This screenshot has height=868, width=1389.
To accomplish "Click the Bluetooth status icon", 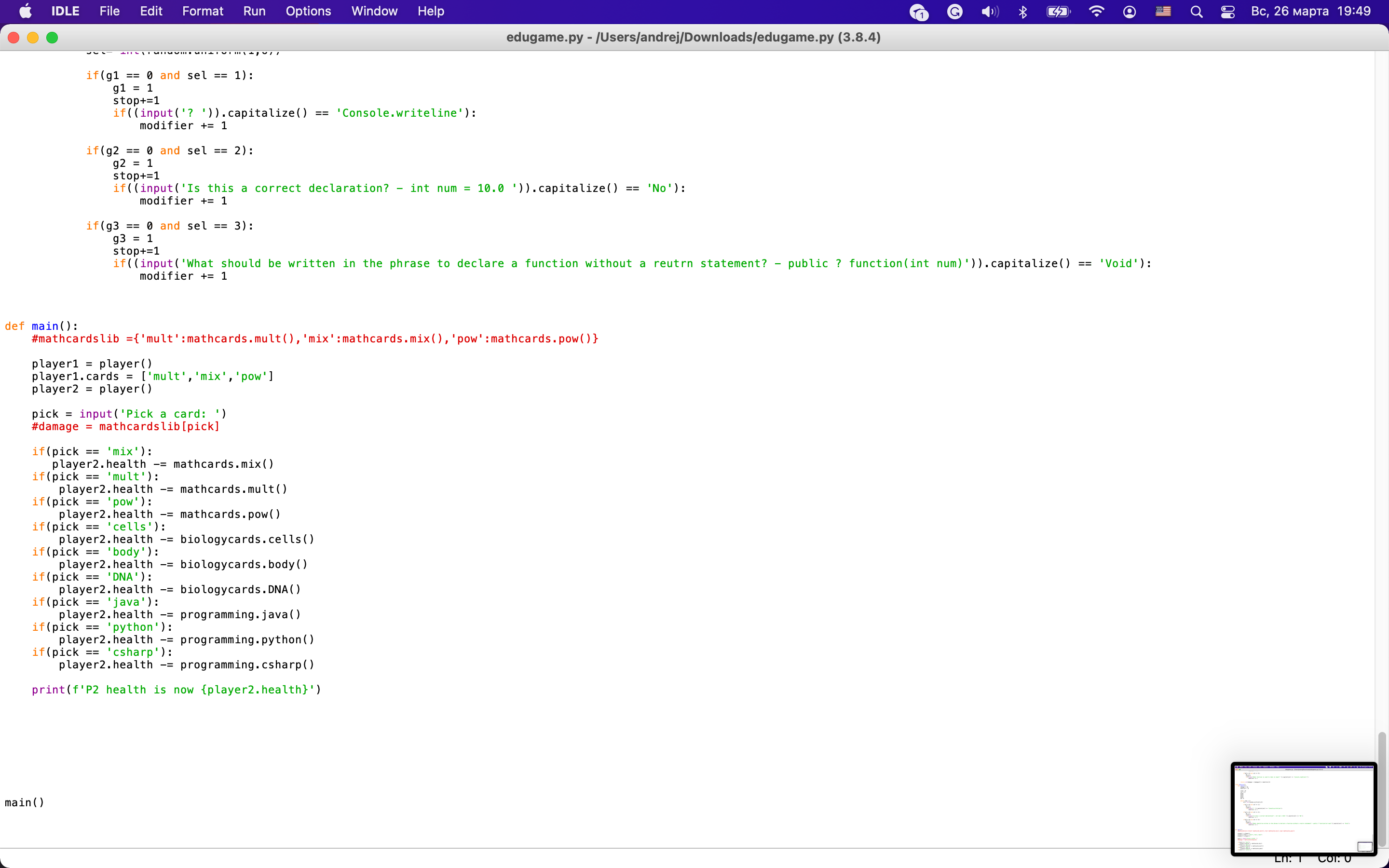I will (1023, 12).
